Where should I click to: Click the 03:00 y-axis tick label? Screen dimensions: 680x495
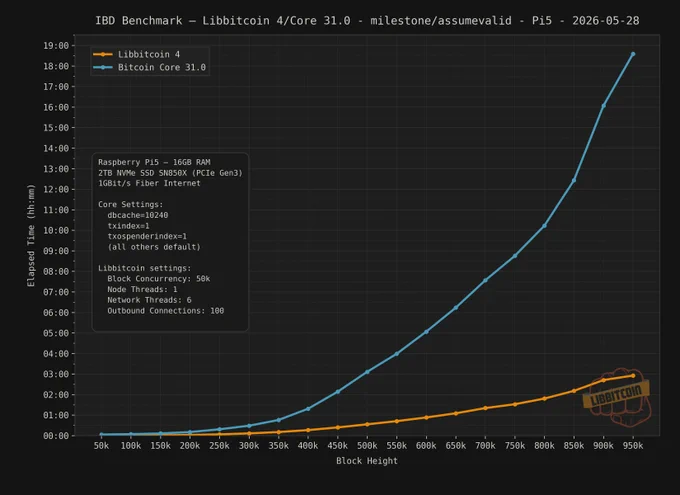(56, 374)
